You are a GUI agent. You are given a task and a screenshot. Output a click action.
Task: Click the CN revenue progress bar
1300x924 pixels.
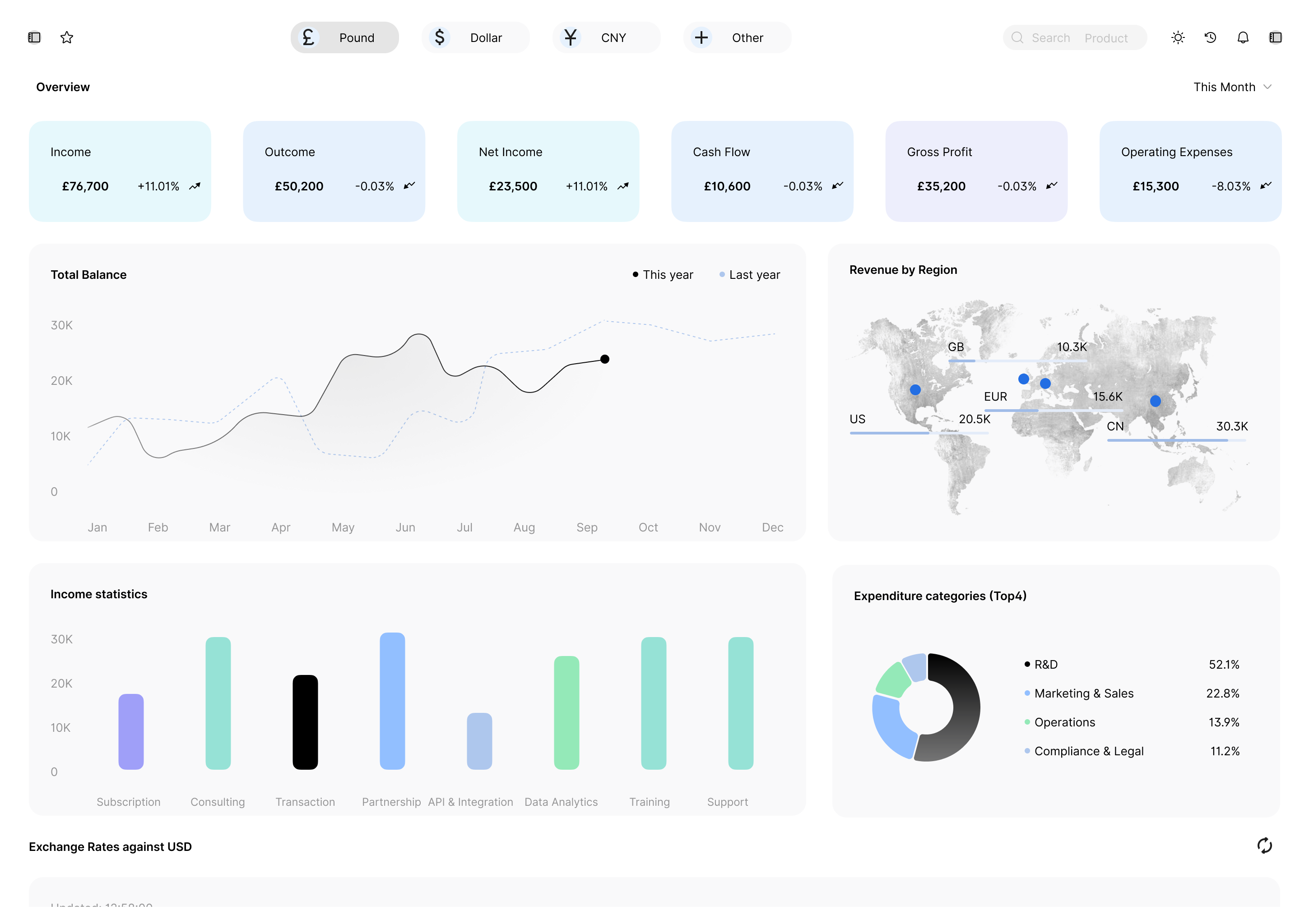[x=1176, y=440]
